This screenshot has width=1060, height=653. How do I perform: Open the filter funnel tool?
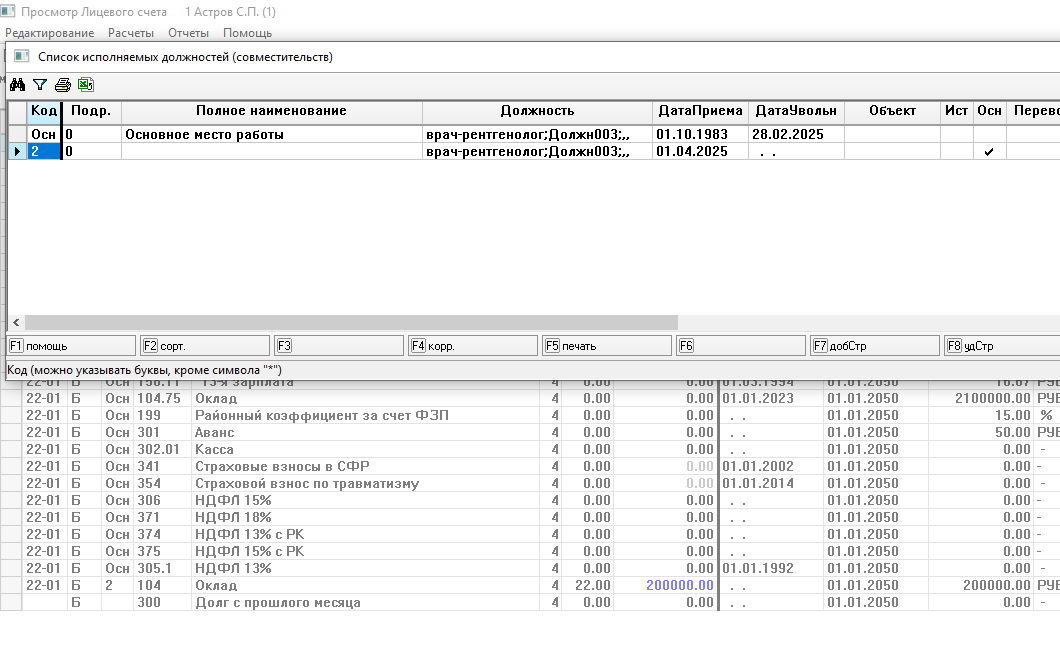click(40, 85)
